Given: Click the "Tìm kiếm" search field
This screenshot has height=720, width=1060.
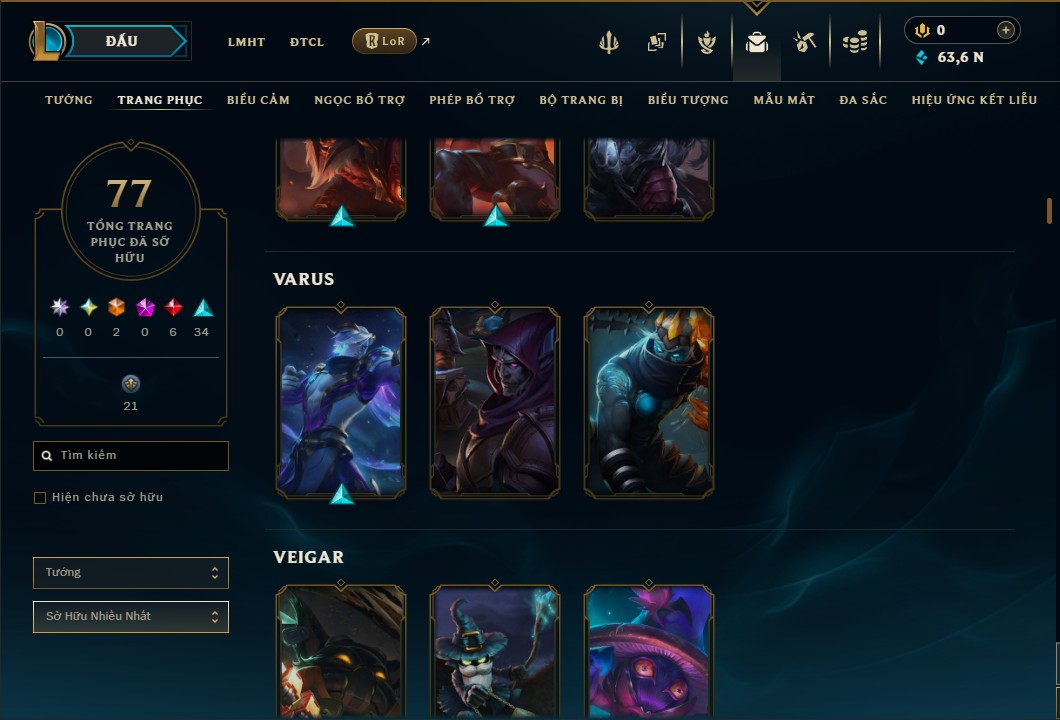Looking at the screenshot, I should (x=130, y=456).
